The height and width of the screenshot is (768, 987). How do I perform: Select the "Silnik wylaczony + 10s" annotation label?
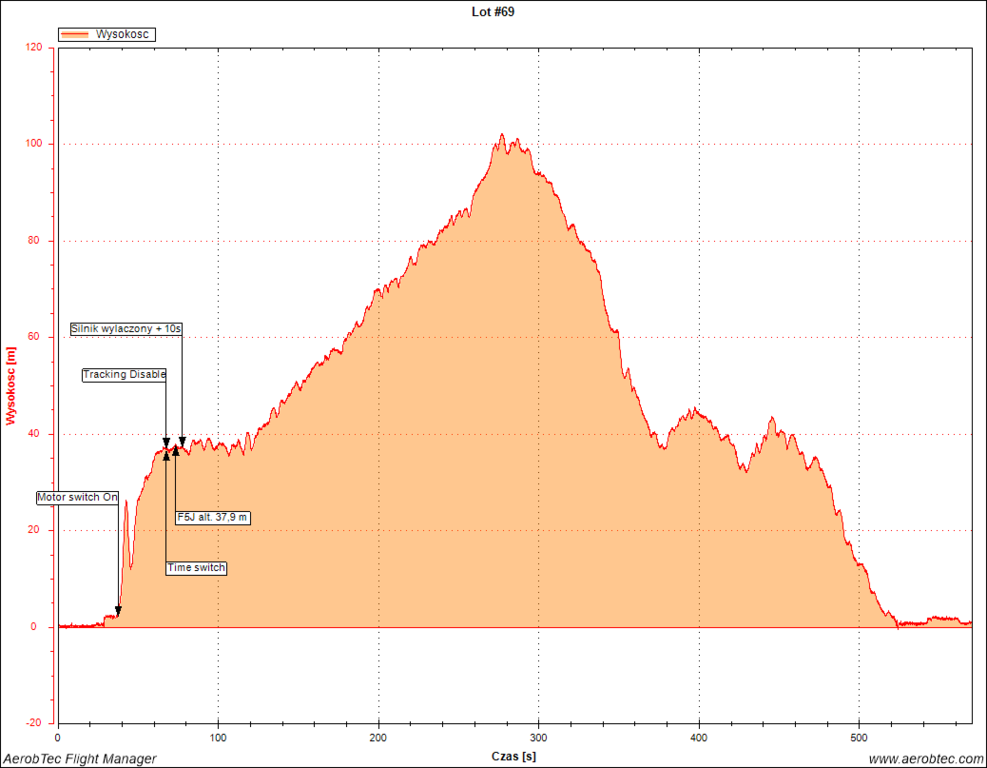click(127, 329)
